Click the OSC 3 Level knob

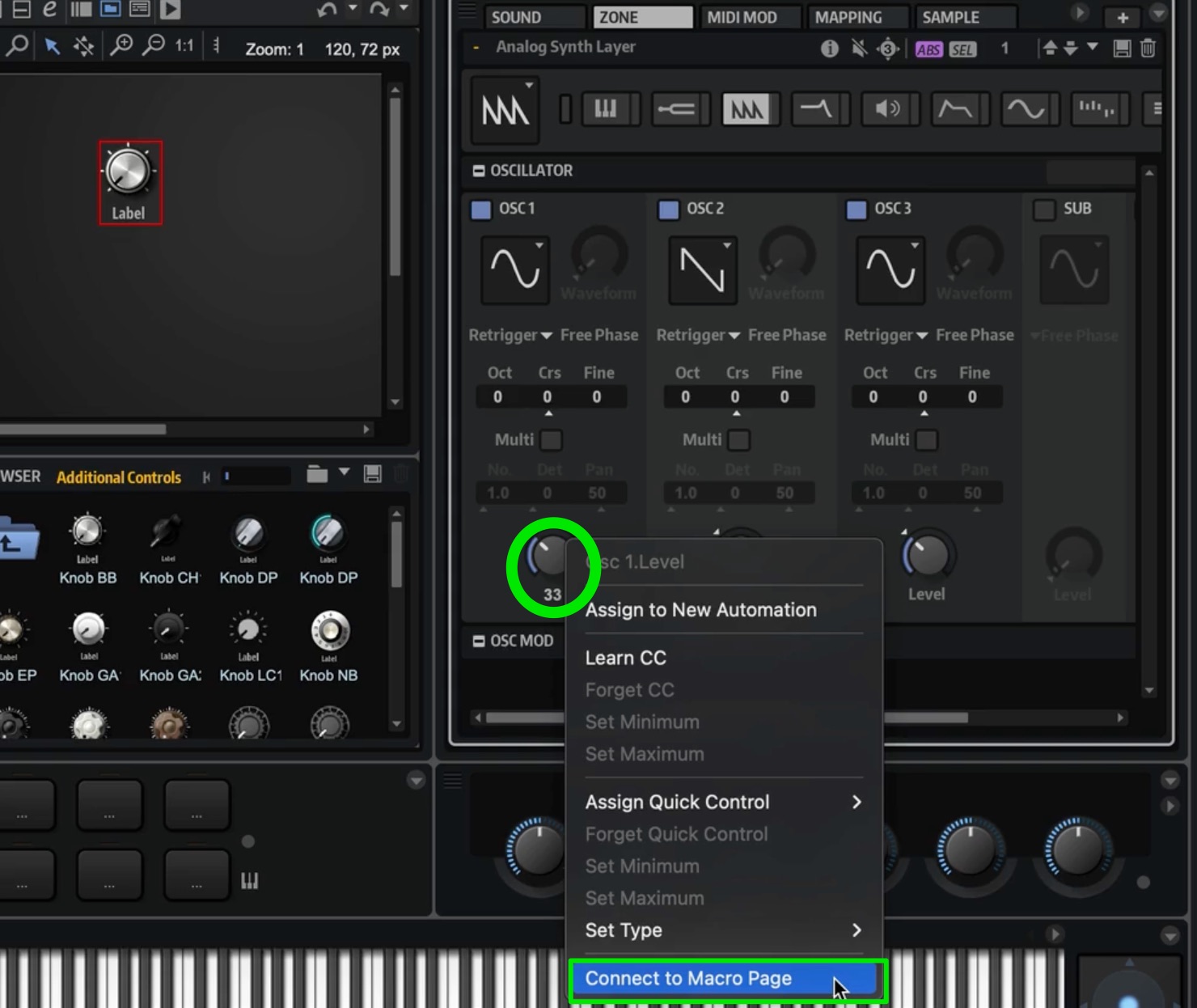[x=927, y=555]
